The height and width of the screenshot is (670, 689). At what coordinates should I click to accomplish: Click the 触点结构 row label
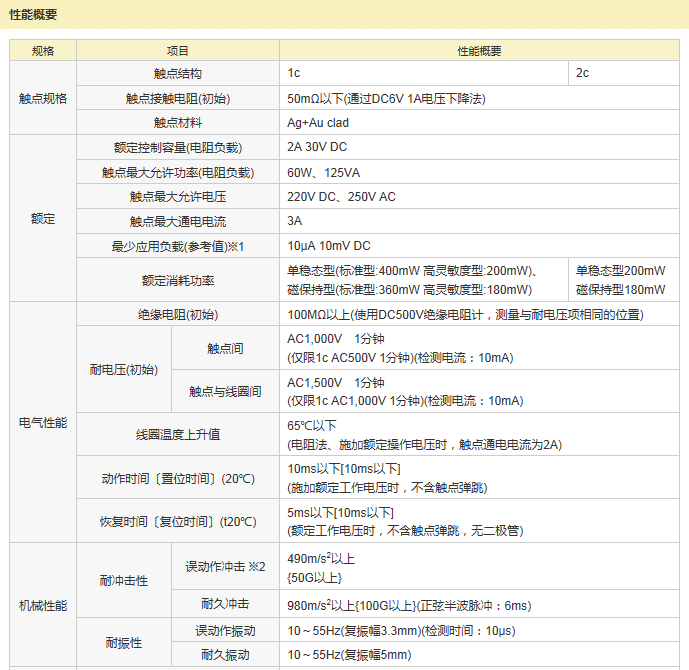pyautogui.click(x=178, y=74)
